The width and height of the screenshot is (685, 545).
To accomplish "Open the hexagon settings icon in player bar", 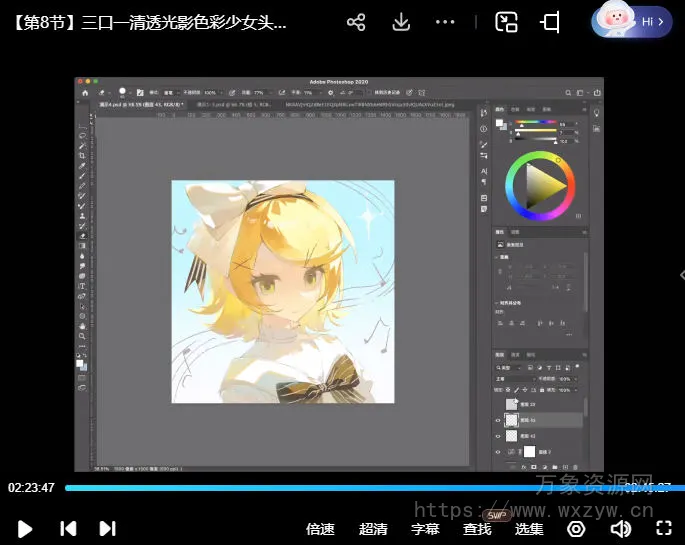I will tap(575, 528).
